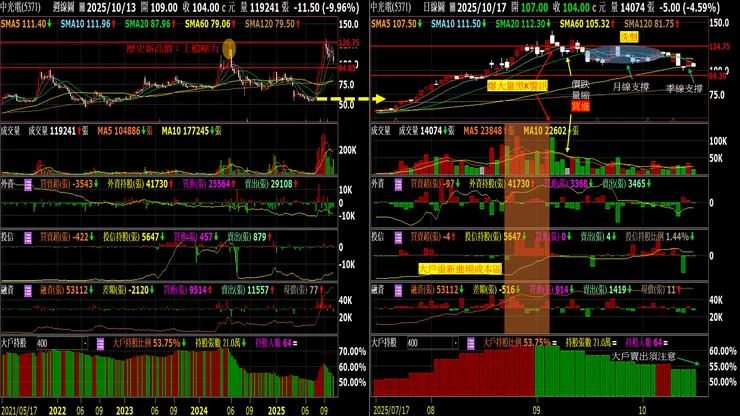Open the 外資 panel settings icon in weekly chart
Image resolution: width=740 pixels, height=416 pixels.
click(x=28, y=185)
